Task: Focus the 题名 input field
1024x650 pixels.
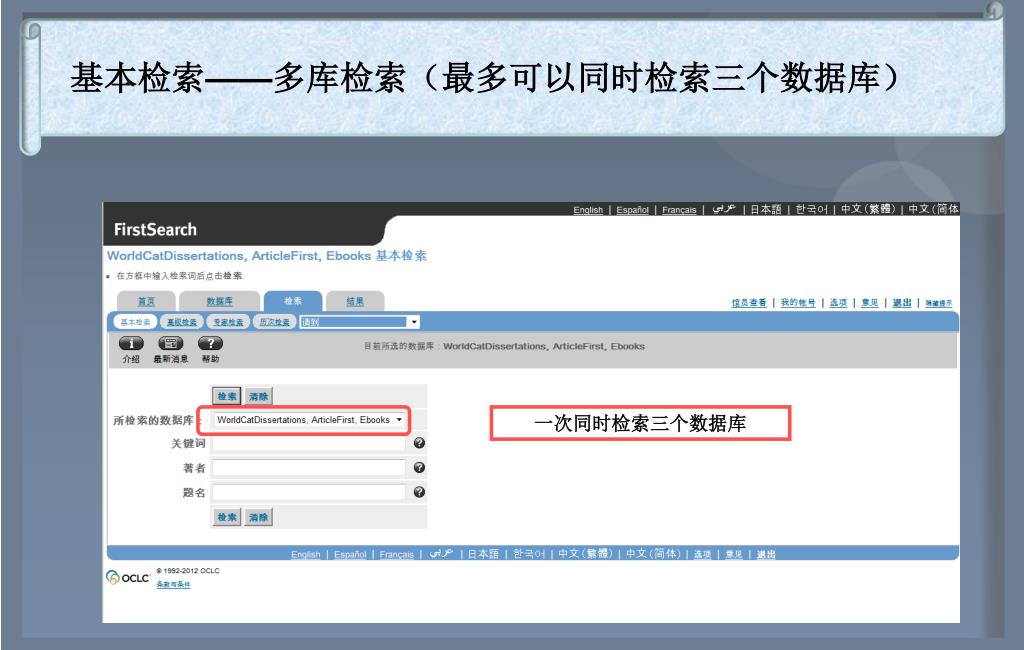Action: [x=309, y=493]
